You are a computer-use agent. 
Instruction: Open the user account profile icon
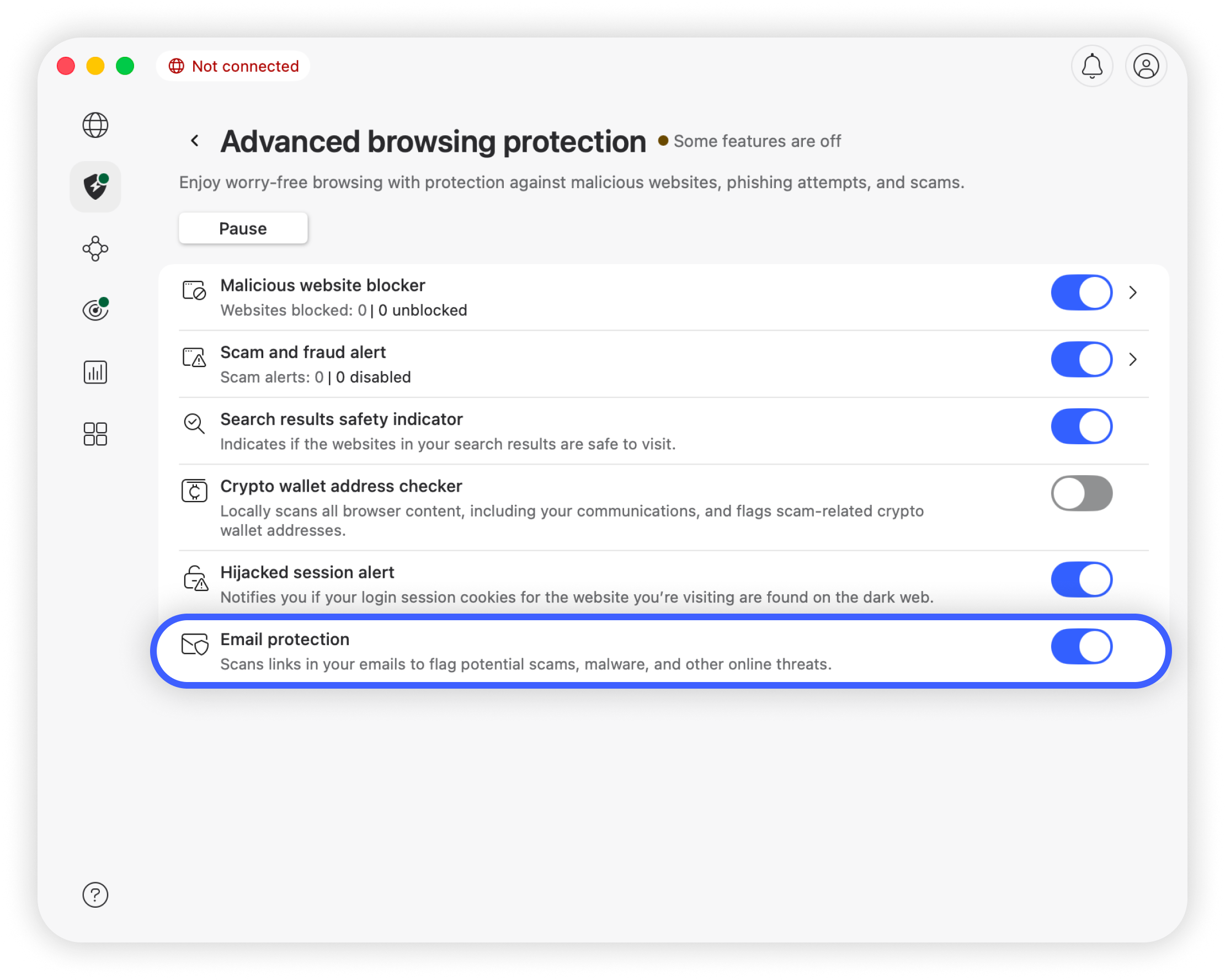click(x=1146, y=66)
